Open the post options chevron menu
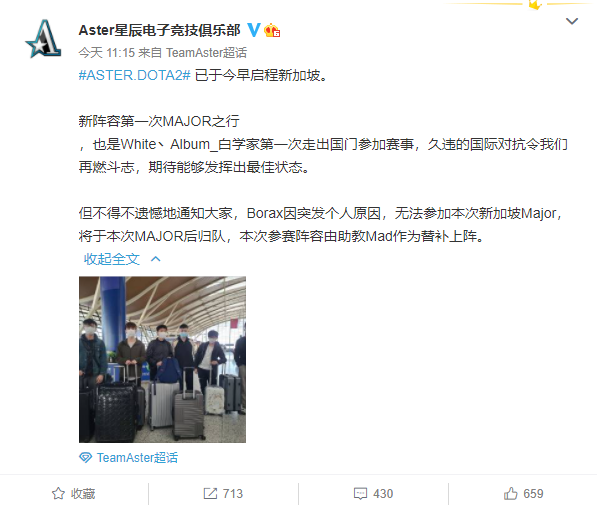 572,21
